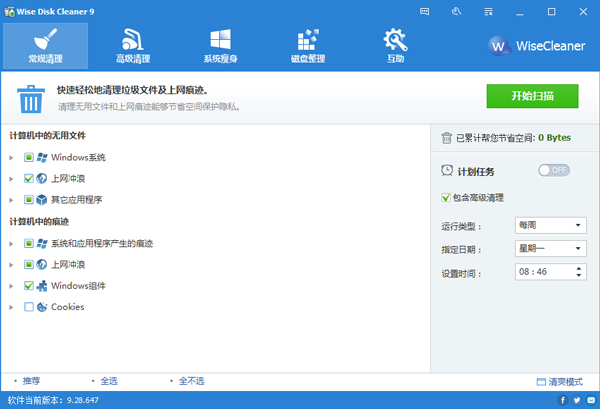
Task: Open feedback message icon in title bar
Action: 424,11
